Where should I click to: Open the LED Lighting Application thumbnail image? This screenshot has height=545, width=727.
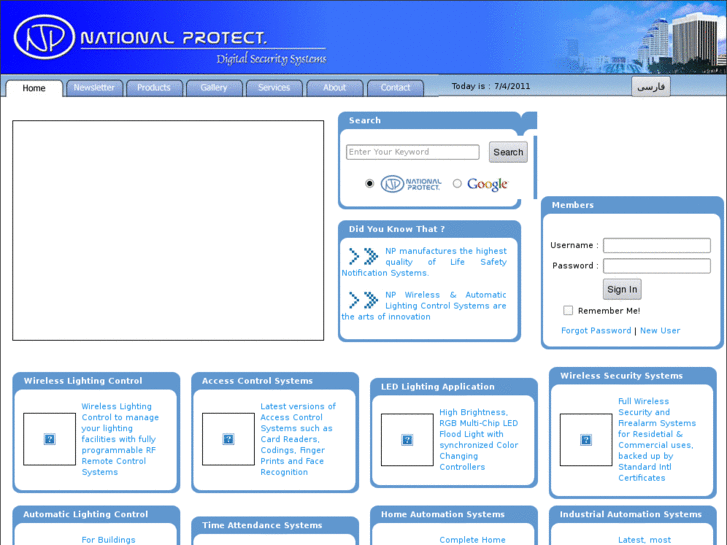click(x=407, y=440)
